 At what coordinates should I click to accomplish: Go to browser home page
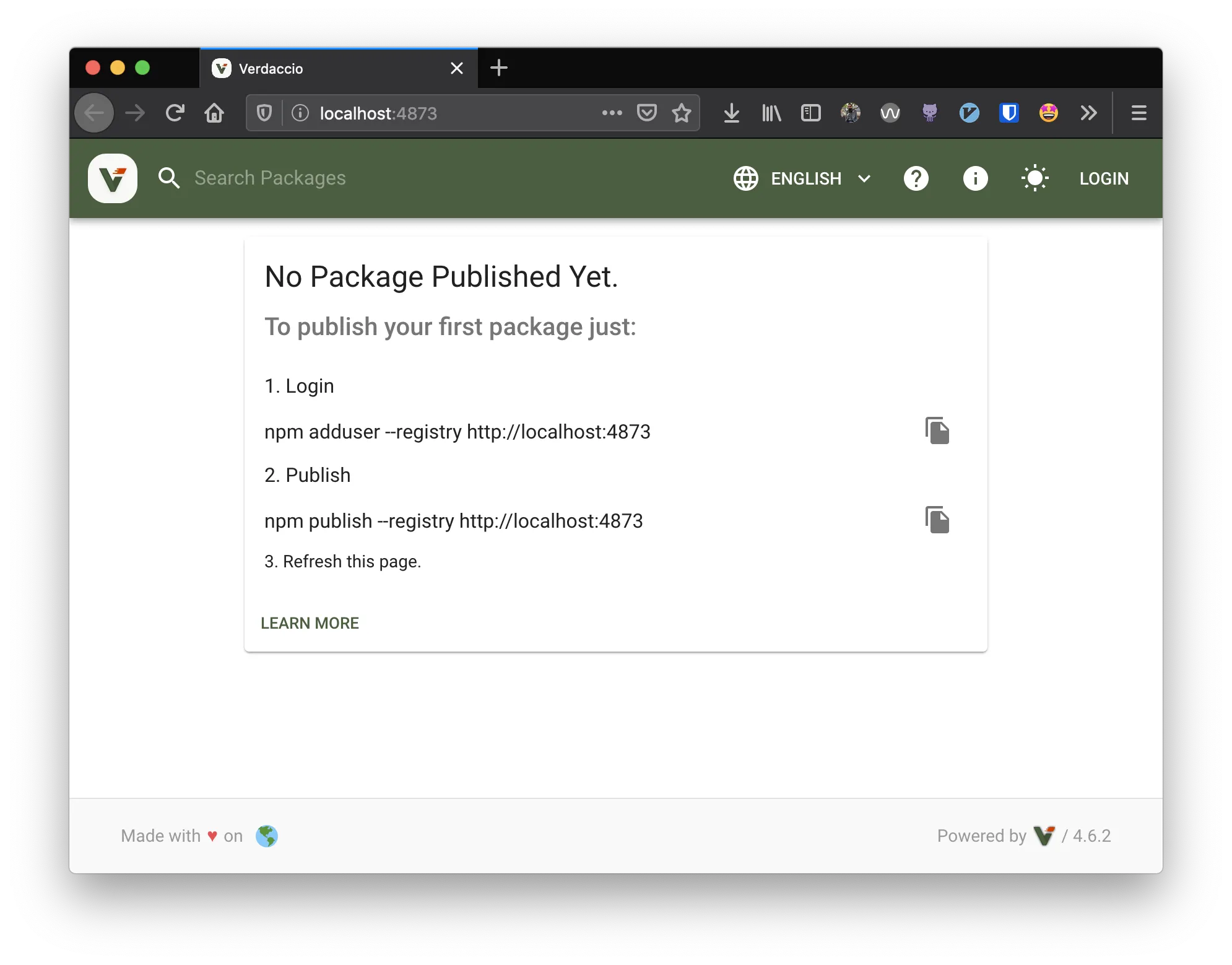click(214, 113)
